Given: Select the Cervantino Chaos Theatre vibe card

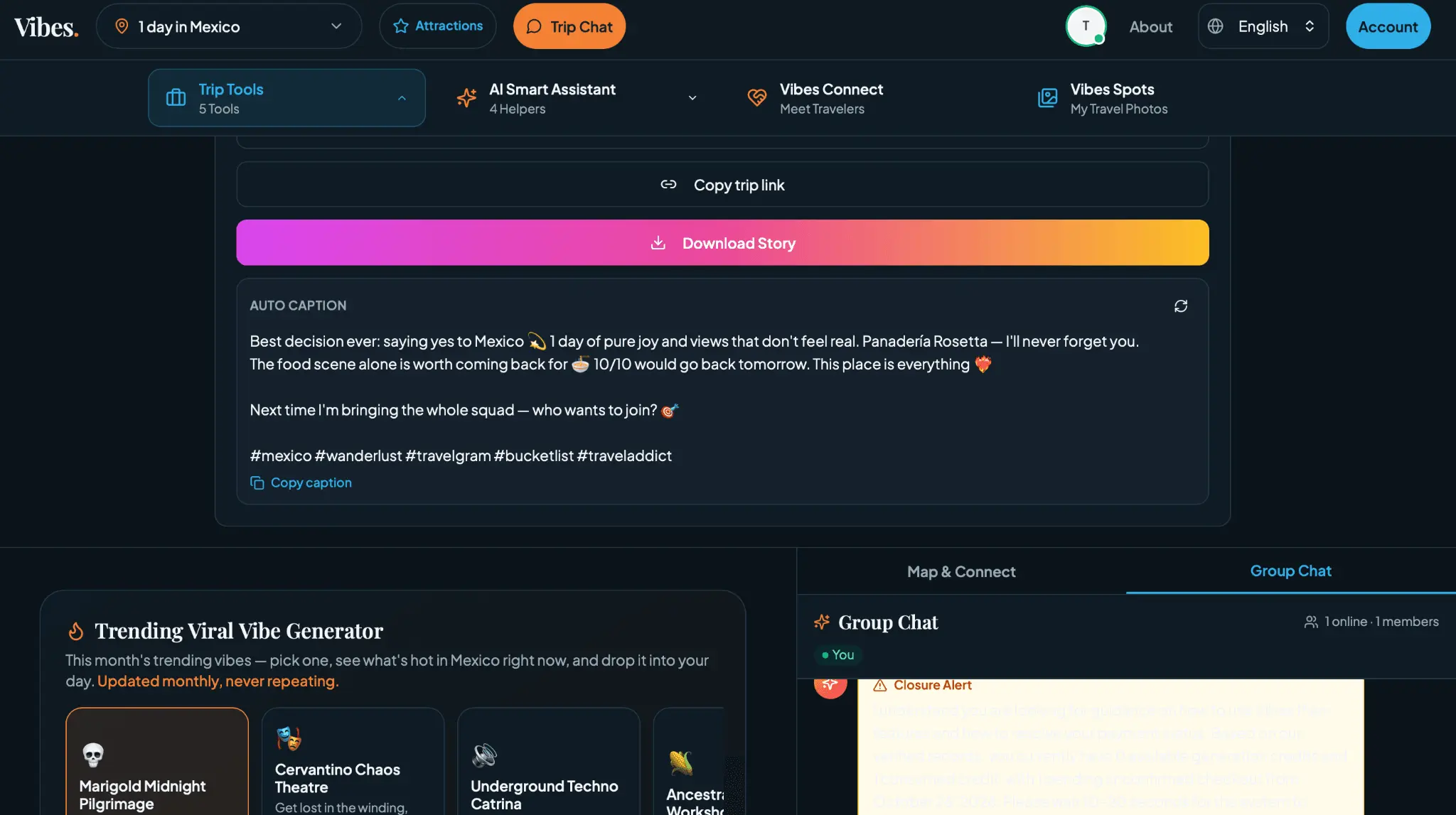Looking at the screenshot, I should [x=353, y=762].
